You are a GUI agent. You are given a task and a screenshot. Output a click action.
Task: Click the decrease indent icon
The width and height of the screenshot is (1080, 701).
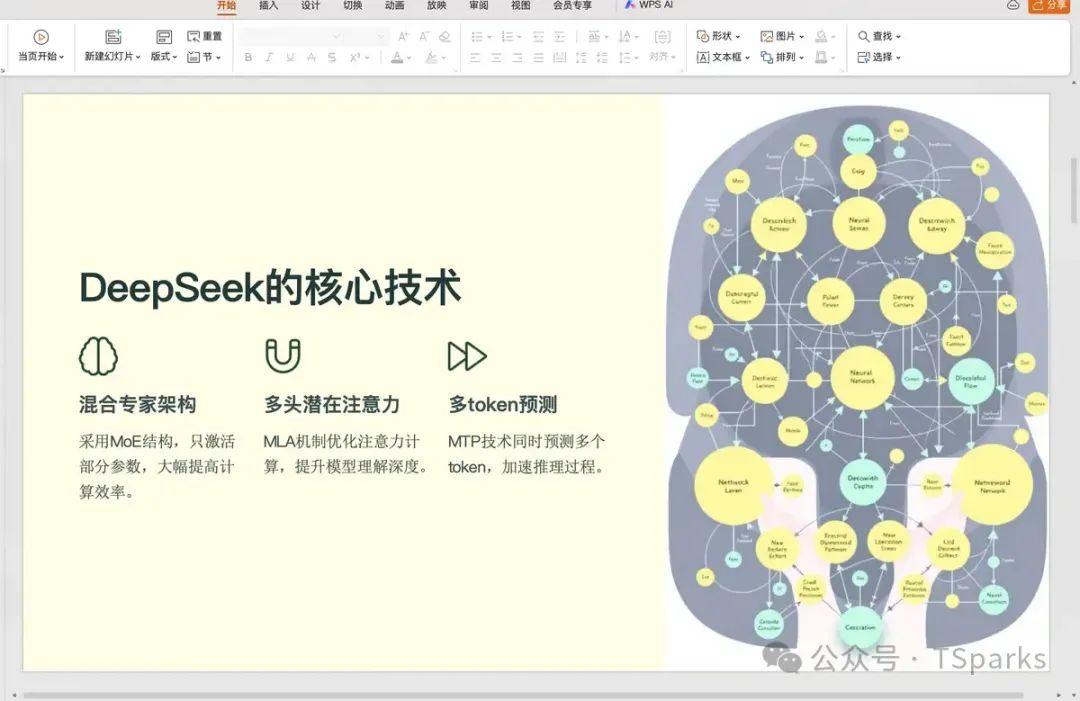click(539, 36)
